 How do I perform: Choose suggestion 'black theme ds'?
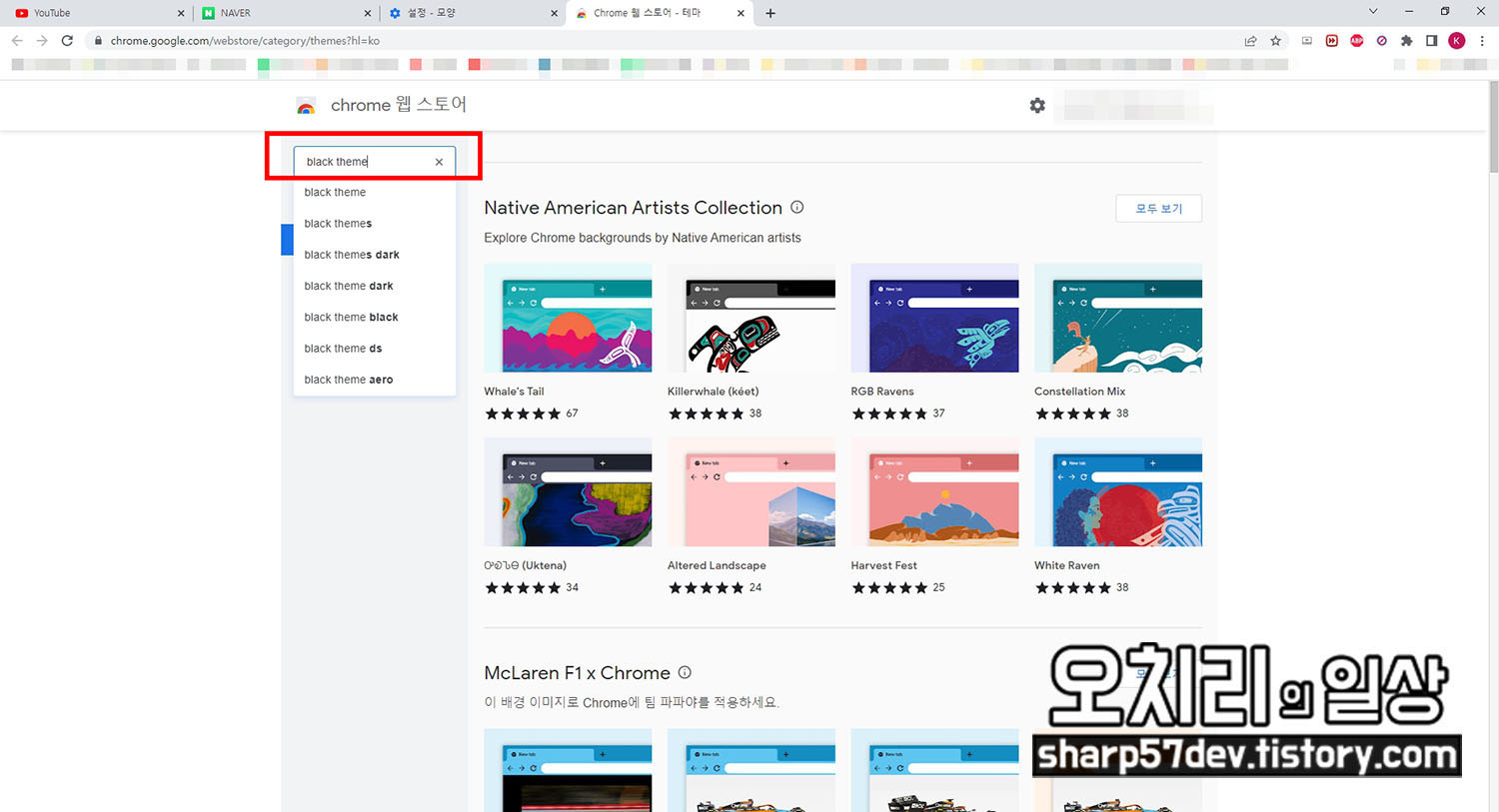[375, 349]
